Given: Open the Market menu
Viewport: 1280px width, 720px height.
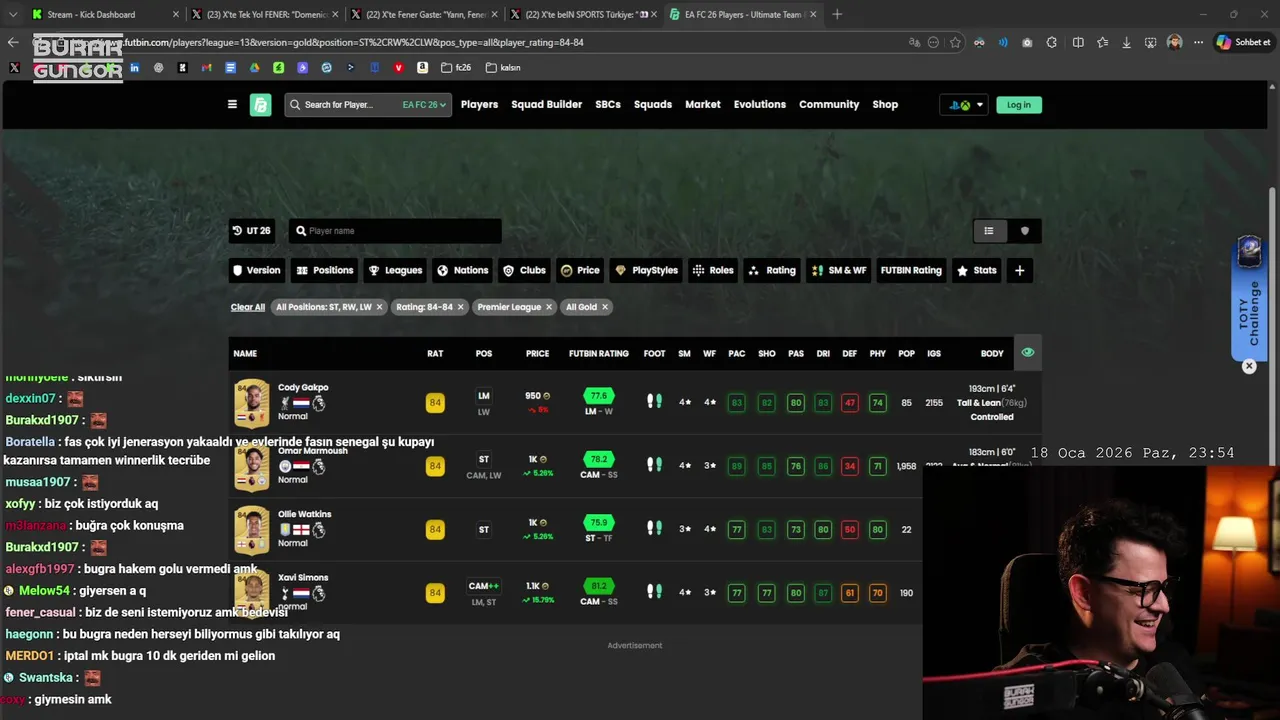Looking at the screenshot, I should tap(703, 105).
